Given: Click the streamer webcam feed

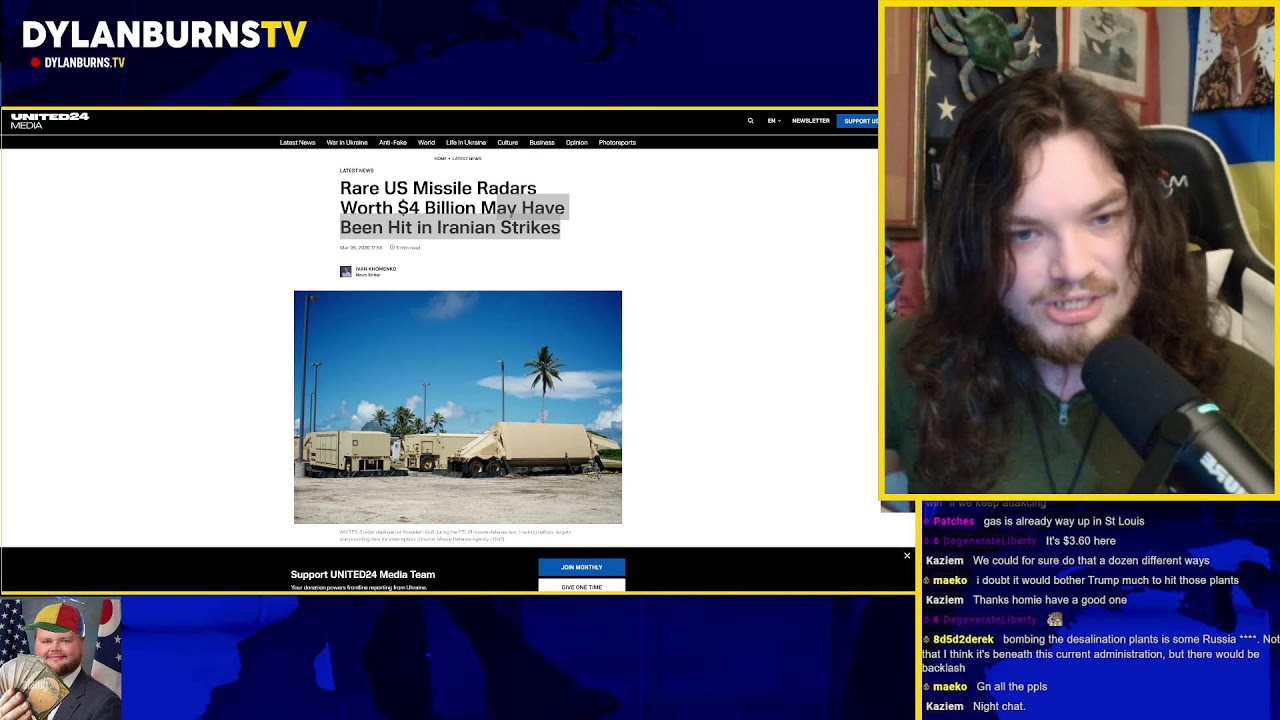Looking at the screenshot, I should tap(1079, 250).
